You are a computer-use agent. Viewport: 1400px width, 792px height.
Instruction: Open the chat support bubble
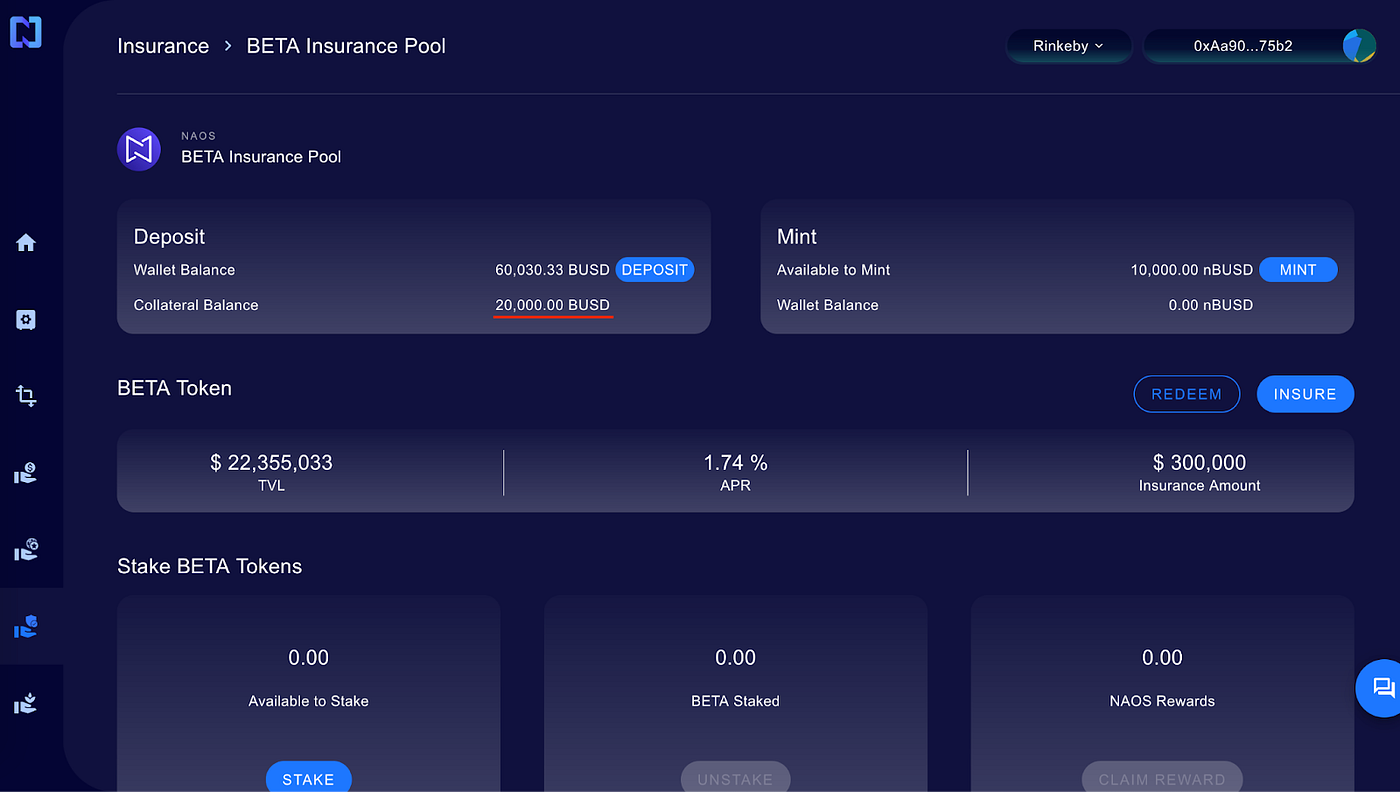(1383, 687)
